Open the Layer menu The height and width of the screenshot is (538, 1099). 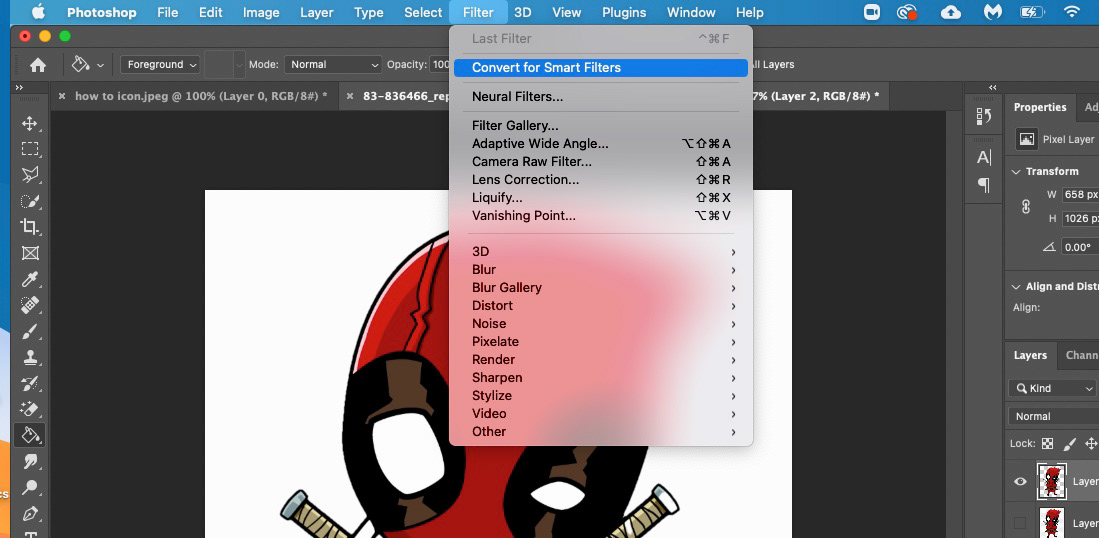[x=316, y=13]
